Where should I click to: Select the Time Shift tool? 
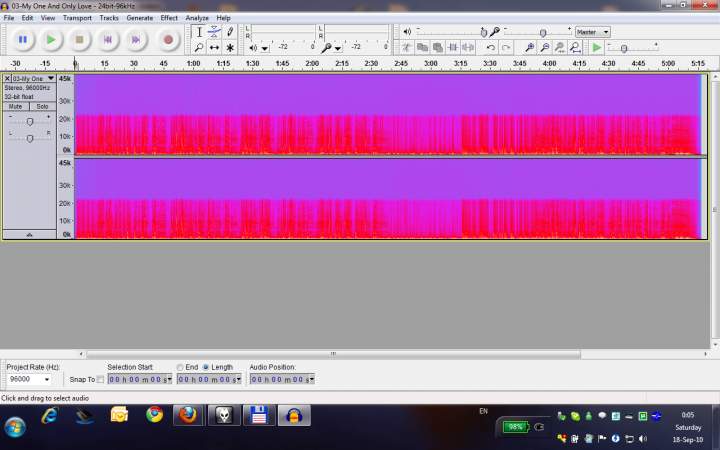214,47
